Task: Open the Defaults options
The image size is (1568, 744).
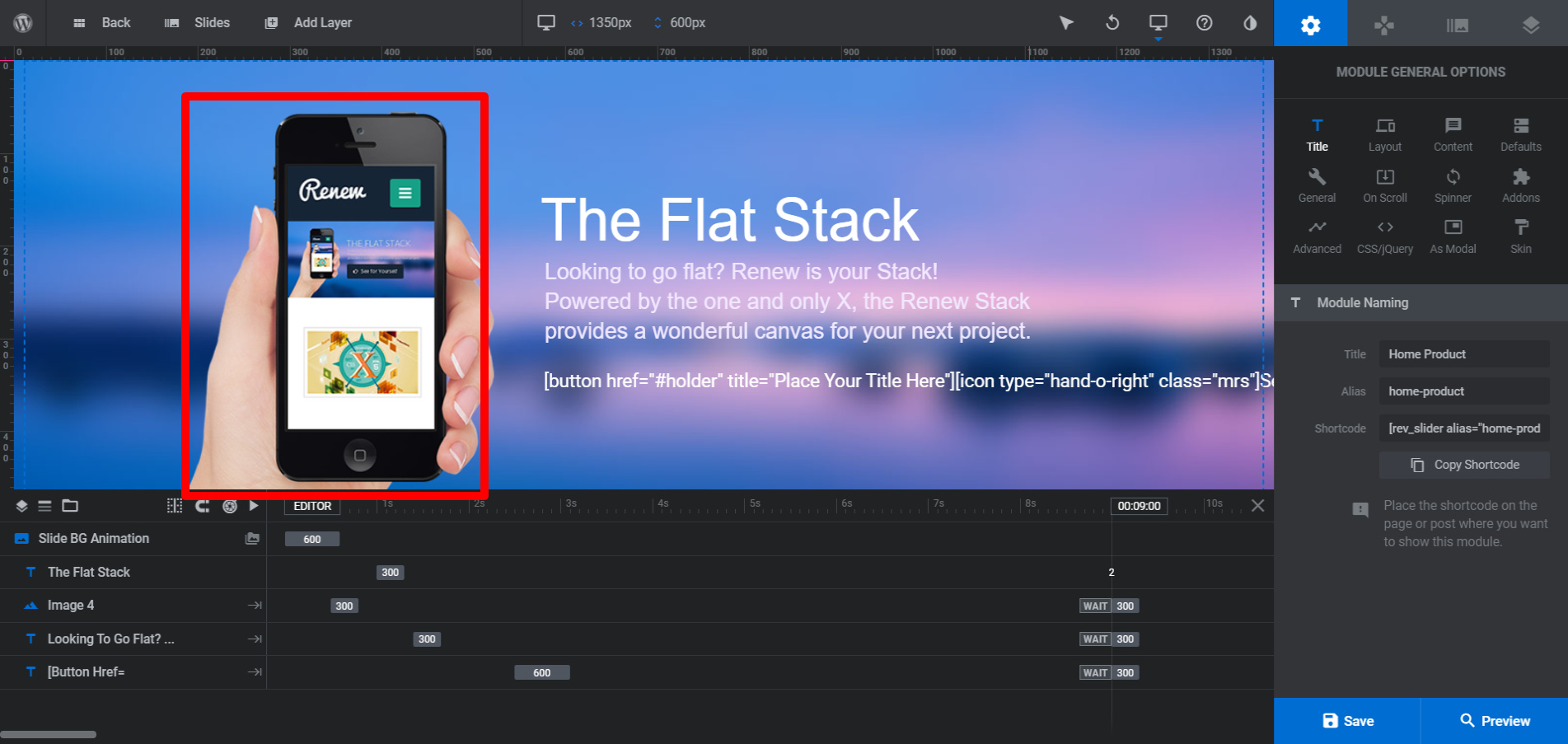Action: pos(1521,135)
